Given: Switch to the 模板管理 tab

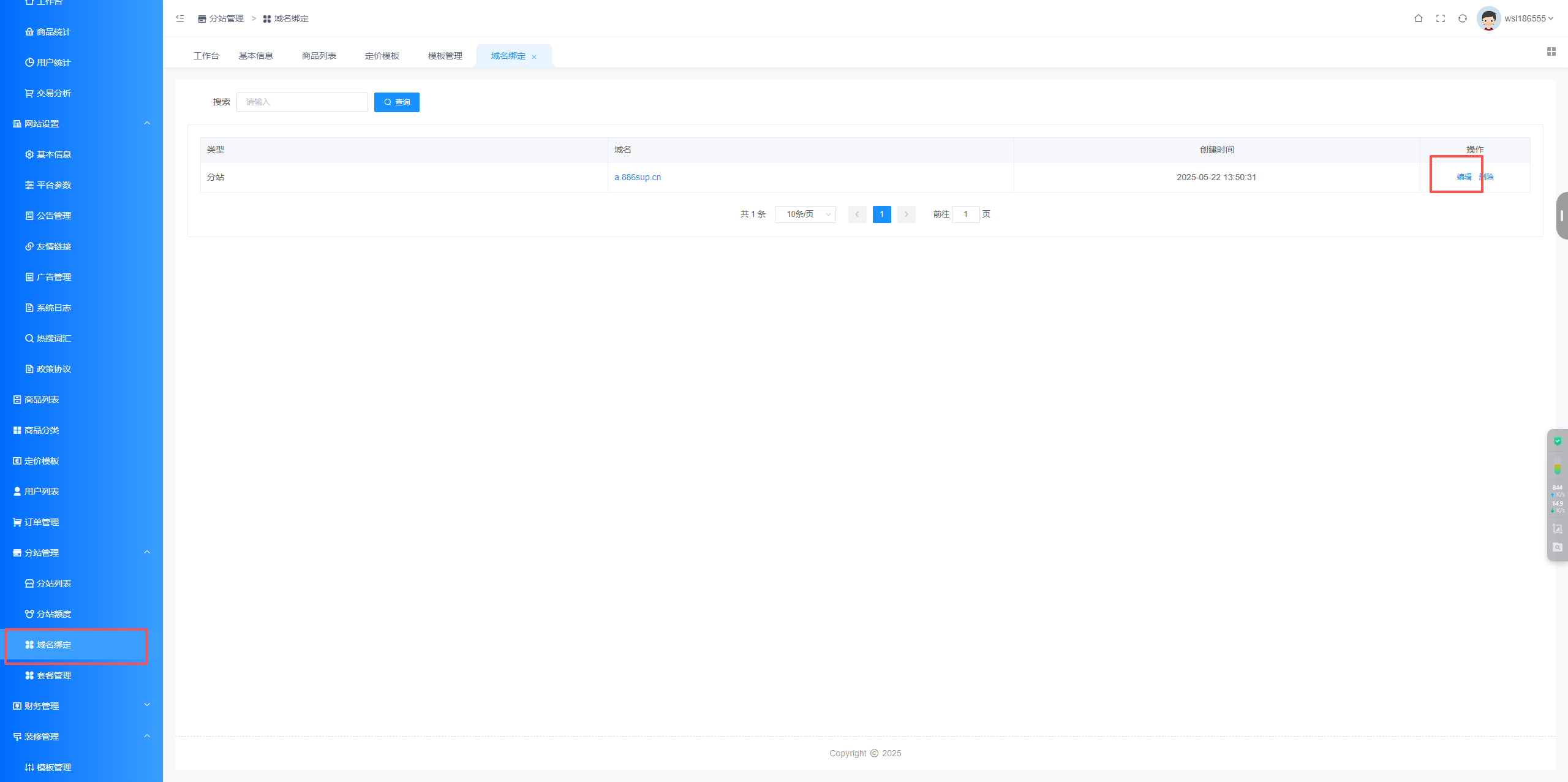Looking at the screenshot, I should (x=445, y=56).
